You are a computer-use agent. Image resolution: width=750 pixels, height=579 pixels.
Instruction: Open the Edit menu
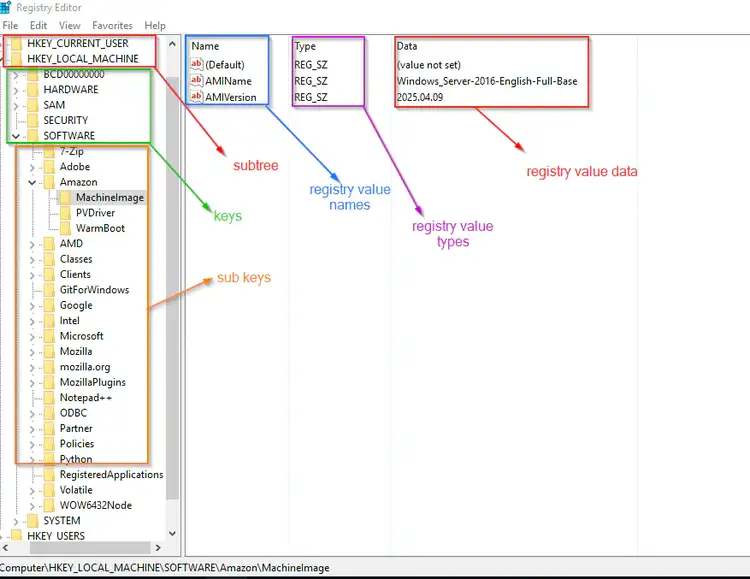point(38,25)
